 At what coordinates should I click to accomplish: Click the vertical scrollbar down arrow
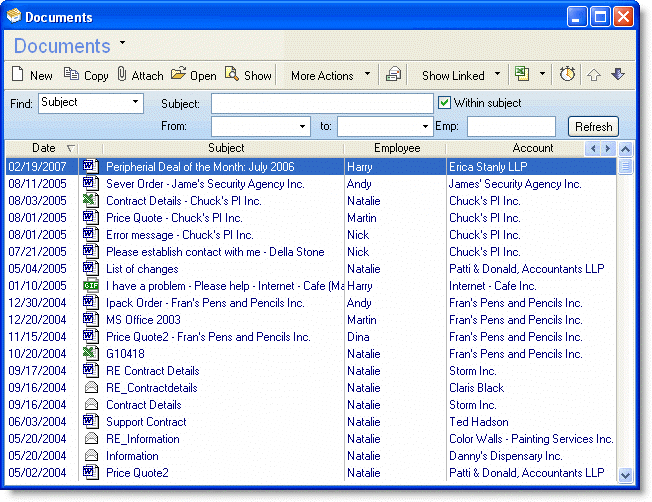click(626, 475)
